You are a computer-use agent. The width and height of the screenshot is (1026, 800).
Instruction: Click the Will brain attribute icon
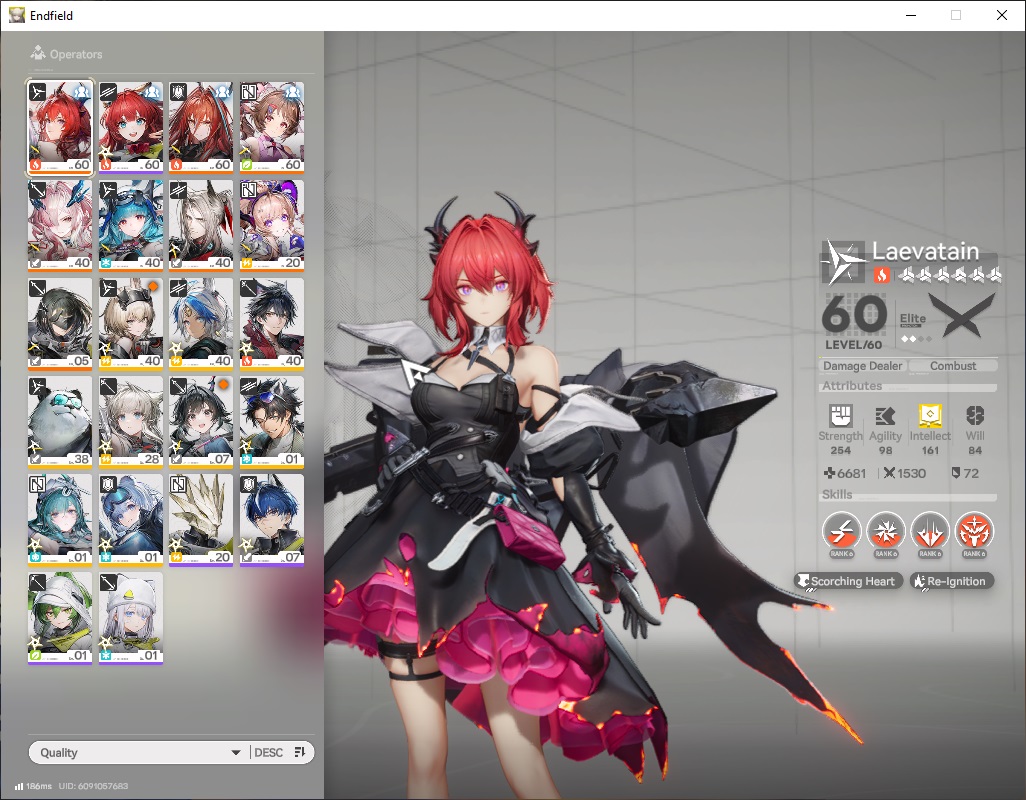pyautogui.click(x=975, y=415)
